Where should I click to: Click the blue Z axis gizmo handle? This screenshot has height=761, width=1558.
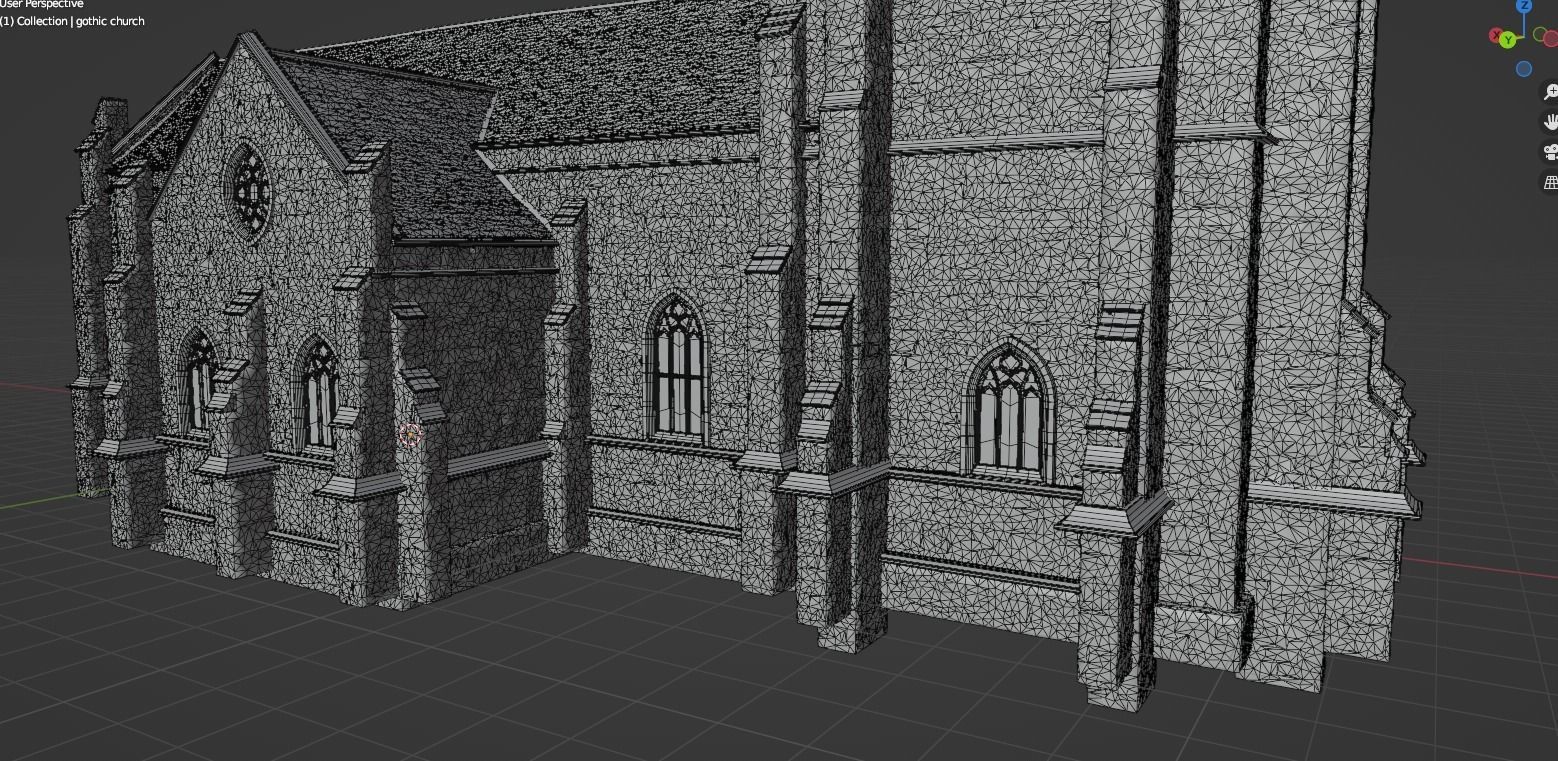(x=1524, y=5)
